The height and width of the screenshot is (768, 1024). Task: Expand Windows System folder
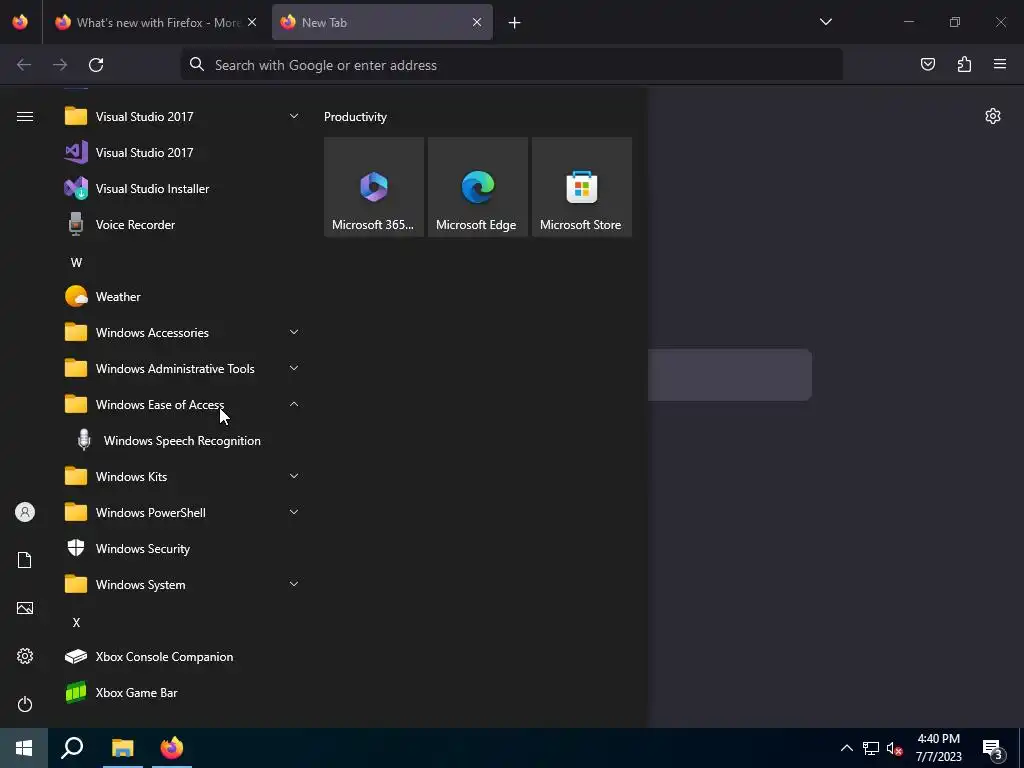(x=182, y=584)
